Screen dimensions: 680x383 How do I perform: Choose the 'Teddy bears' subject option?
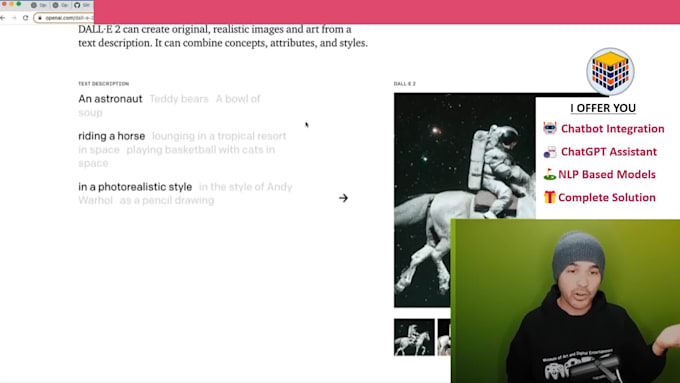[179, 99]
